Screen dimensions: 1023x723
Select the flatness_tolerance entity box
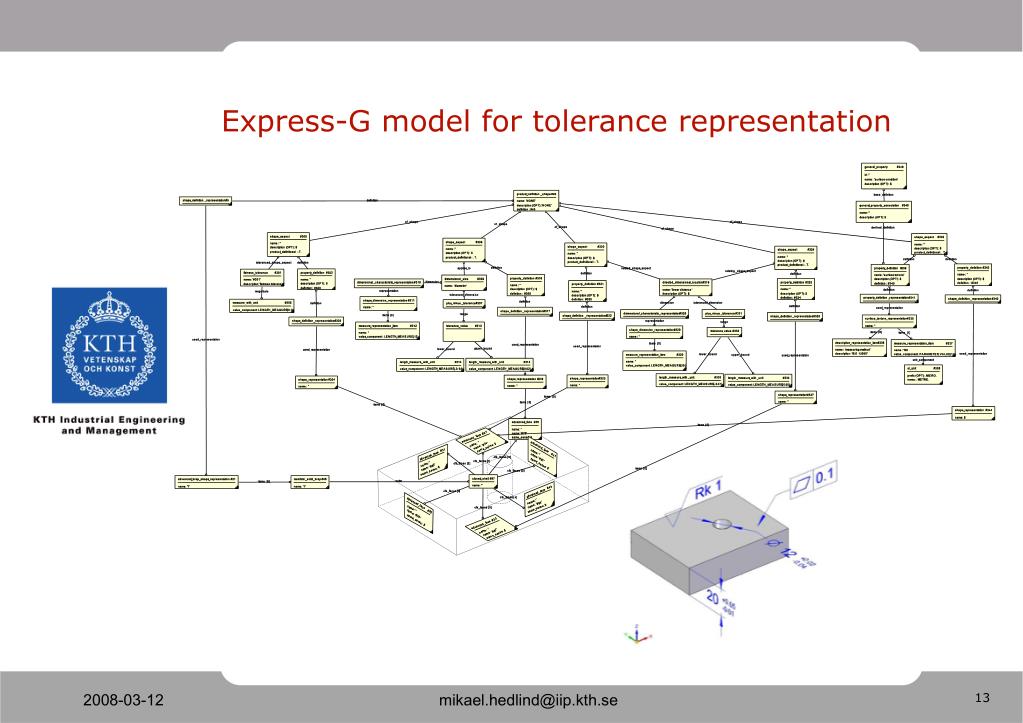pos(262,278)
